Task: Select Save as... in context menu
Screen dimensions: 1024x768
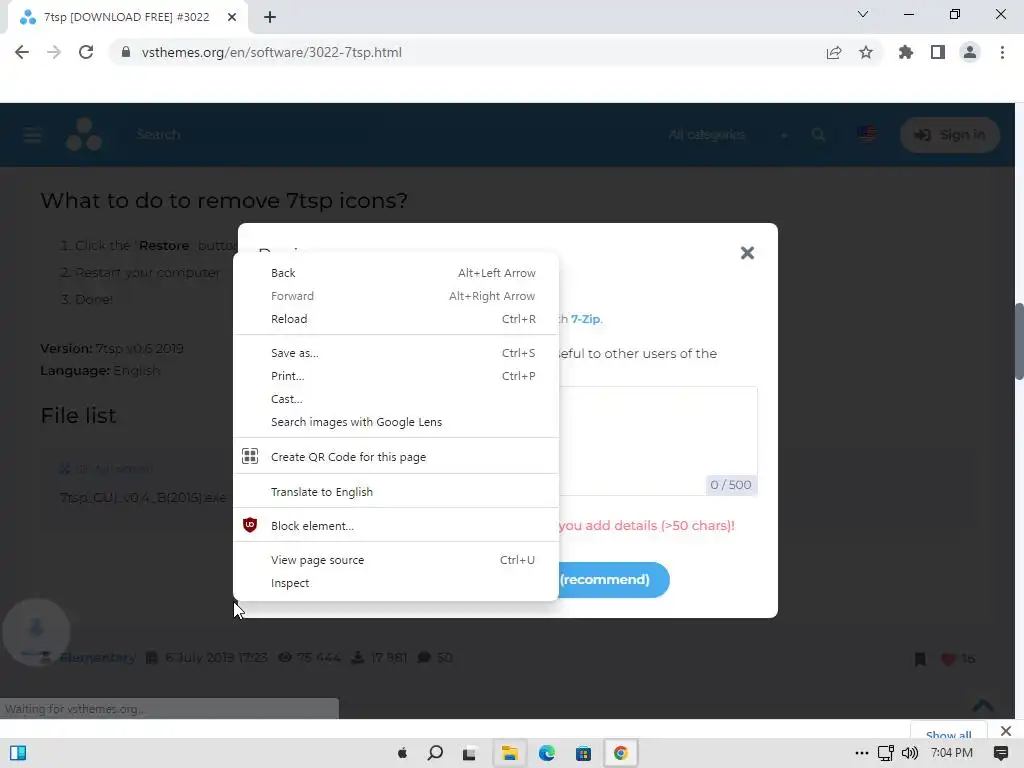Action: (x=396, y=353)
